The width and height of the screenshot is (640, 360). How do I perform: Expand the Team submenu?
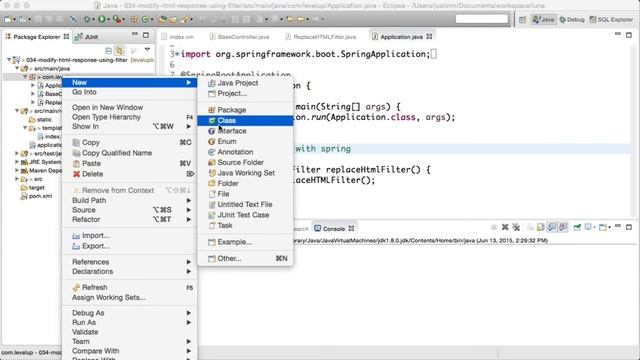[x=129, y=341]
